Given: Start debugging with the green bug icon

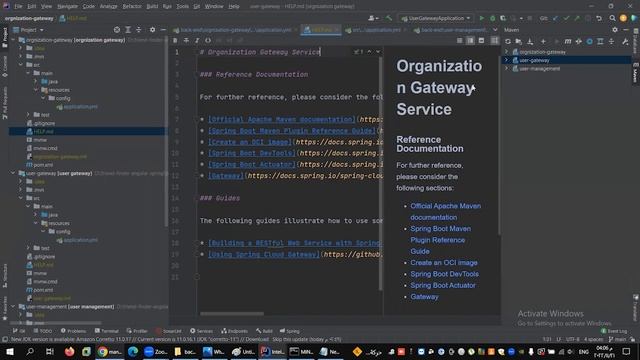Looking at the screenshot, I should pyautogui.click(x=492, y=18).
